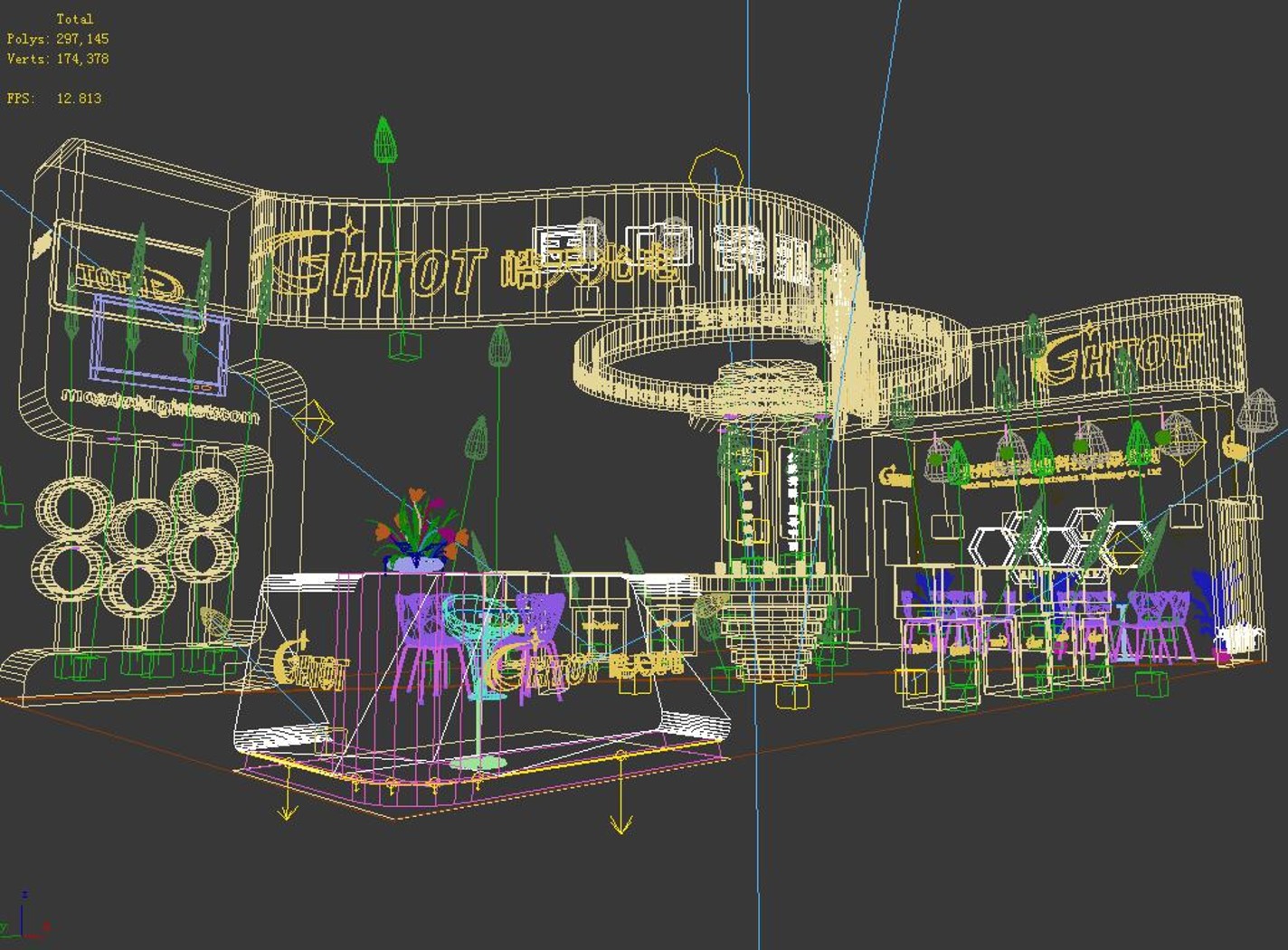The width and height of the screenshot is (1288, 950).
Task: Select the ring-shaped display circles on left wall
Action: click(137, 543)
